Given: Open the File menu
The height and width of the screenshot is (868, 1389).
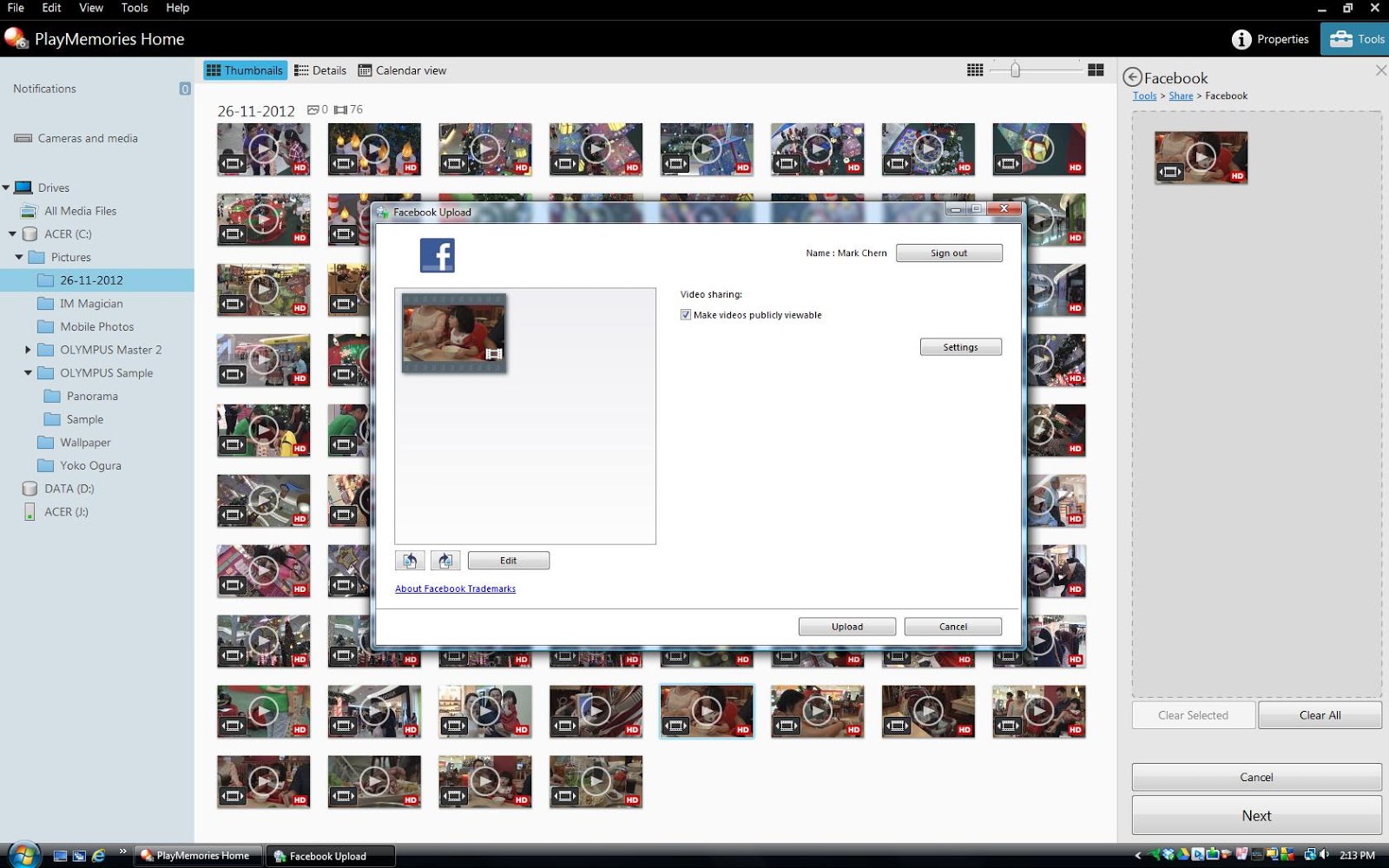Looking at the screenshot, I should point(16,8).
